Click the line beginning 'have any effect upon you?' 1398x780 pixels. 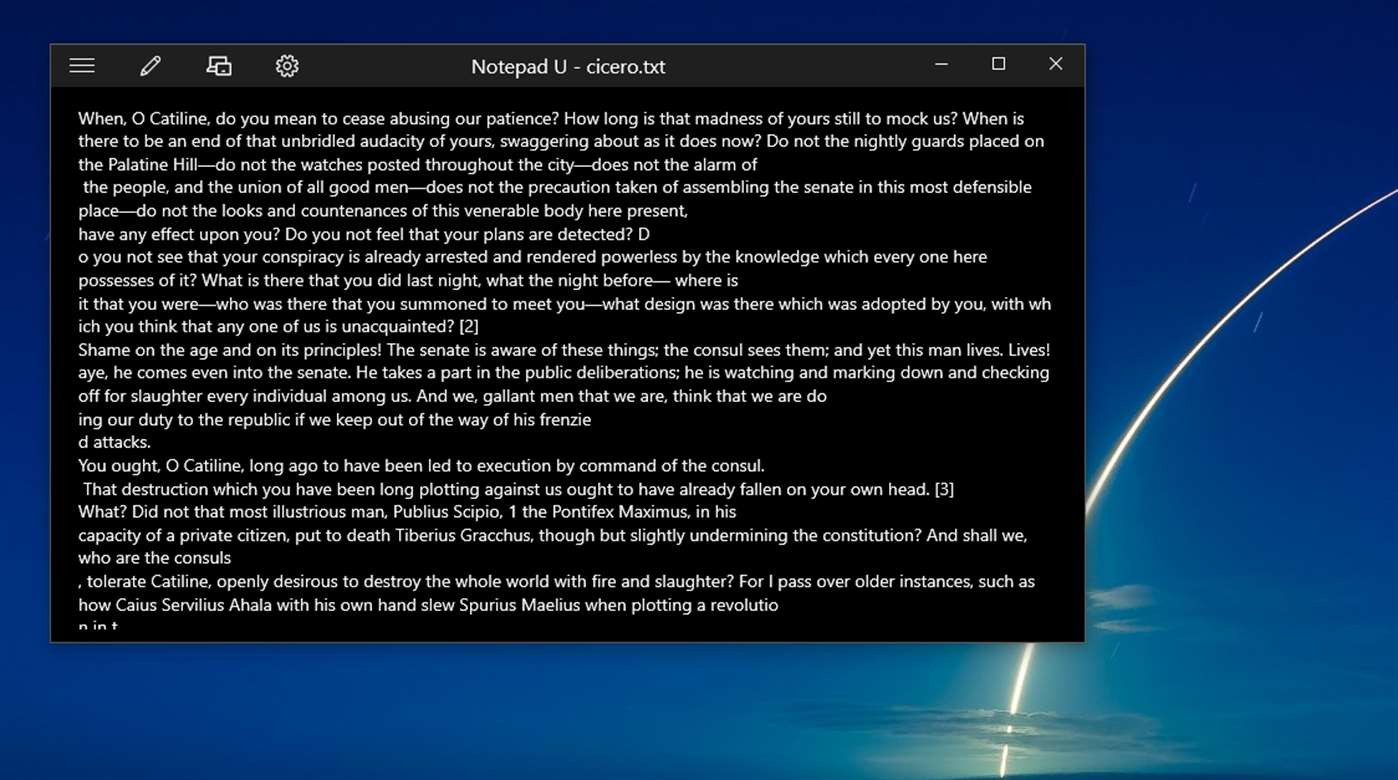coord(364,234)
